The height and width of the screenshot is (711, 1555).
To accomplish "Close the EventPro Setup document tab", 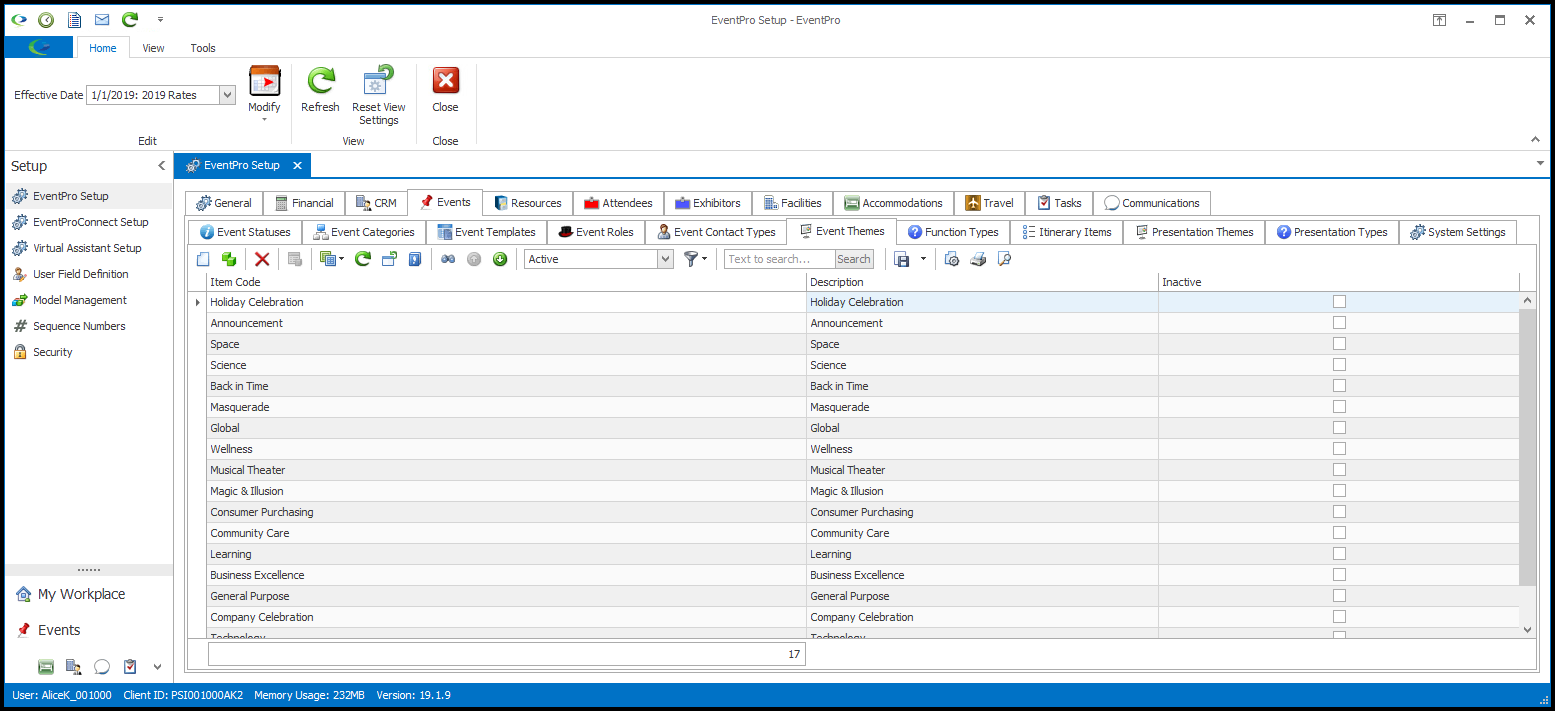I will click(298, 166).
